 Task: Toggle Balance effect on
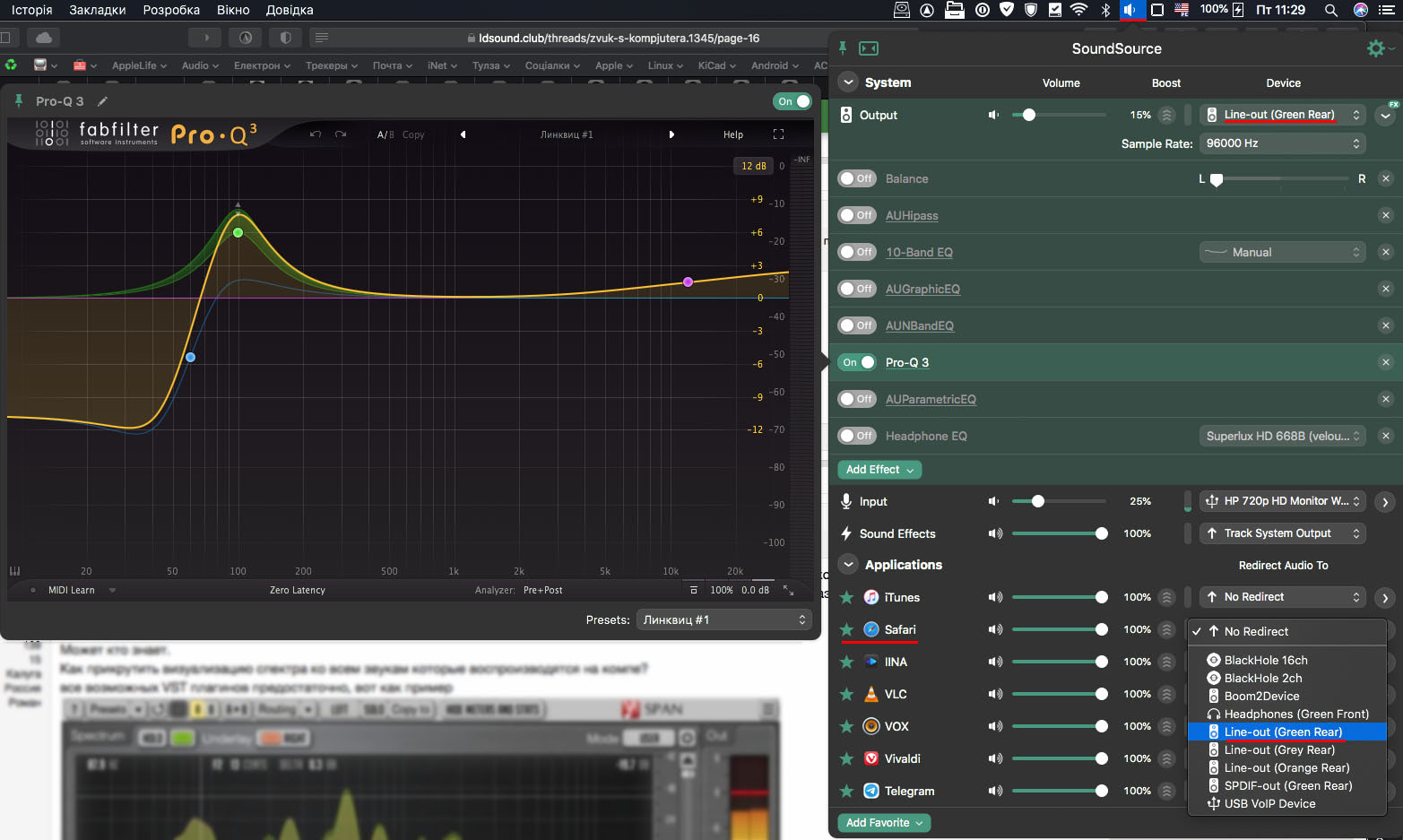click(x=857, y=178)
